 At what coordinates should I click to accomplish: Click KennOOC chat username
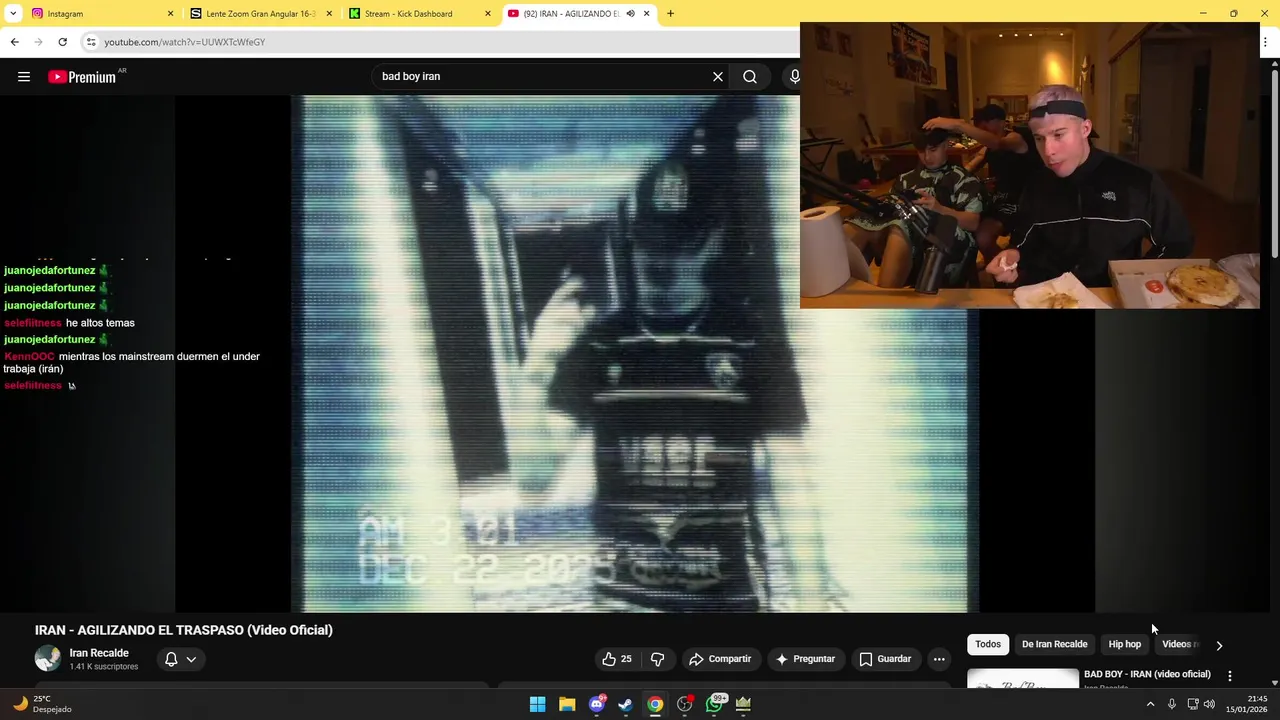point(29,357)
